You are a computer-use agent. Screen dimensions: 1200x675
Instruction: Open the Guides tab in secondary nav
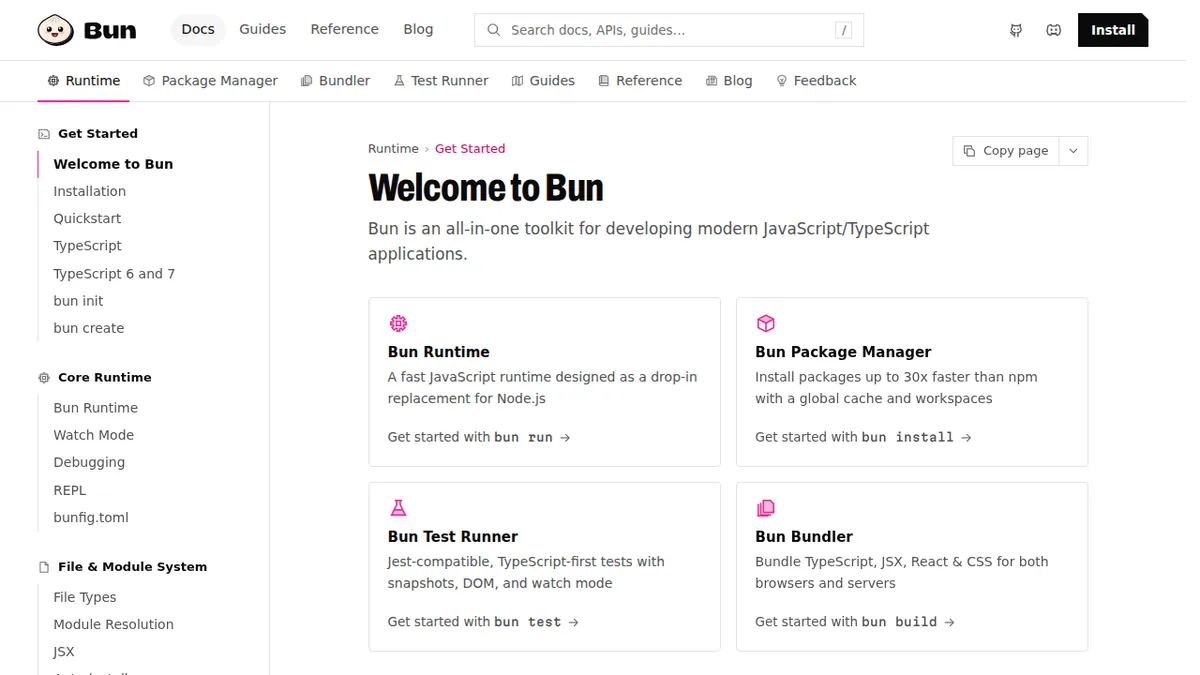point(543,81)
